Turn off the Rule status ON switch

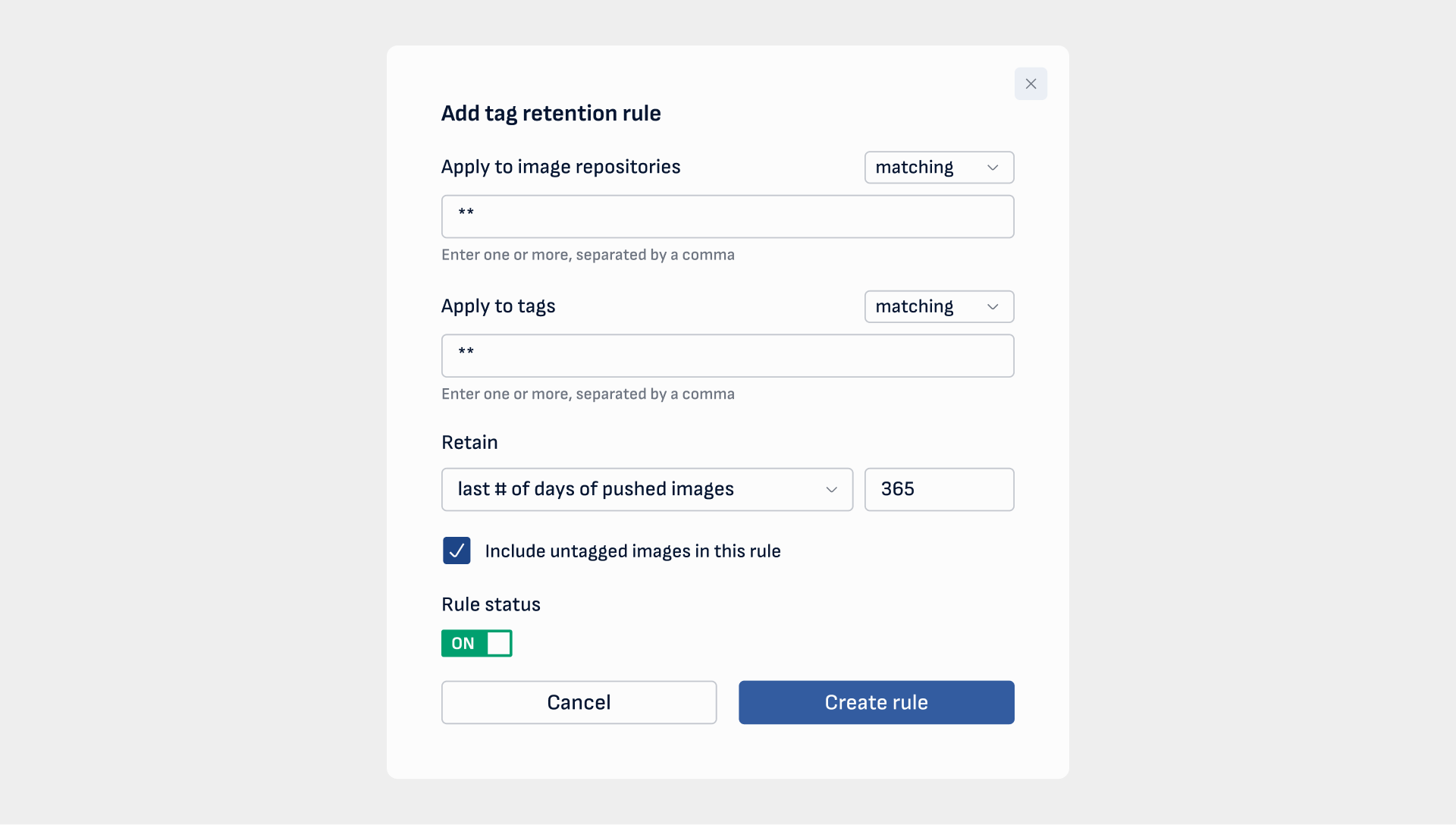(x=476, y=644)
